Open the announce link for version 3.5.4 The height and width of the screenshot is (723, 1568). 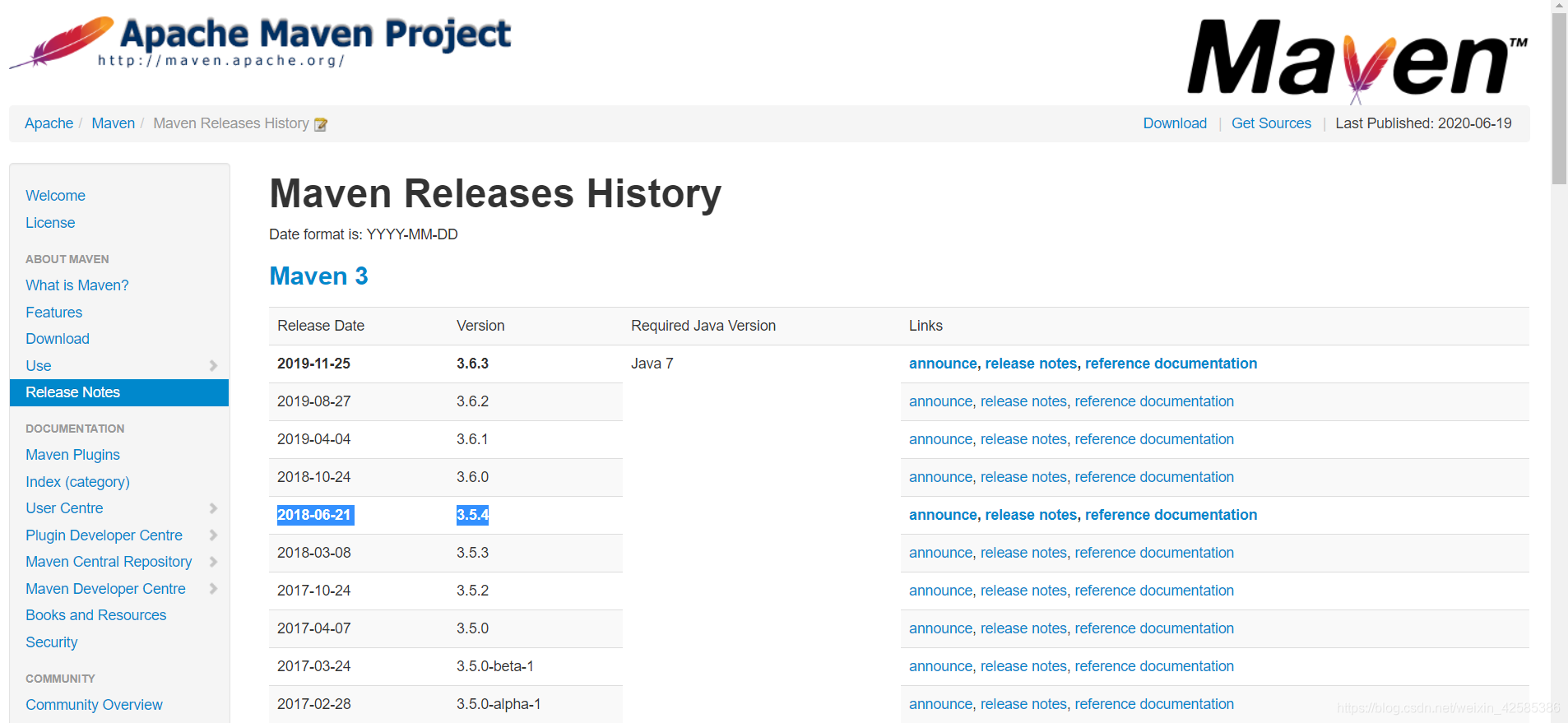pyautogui.click(x=943, y=515)
